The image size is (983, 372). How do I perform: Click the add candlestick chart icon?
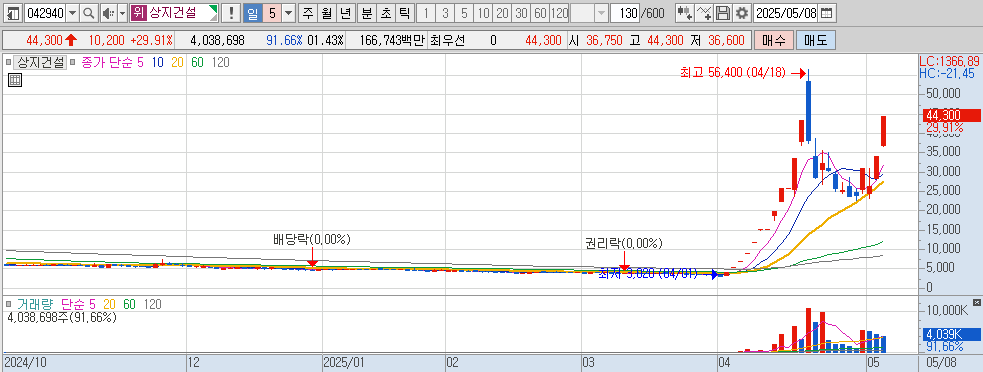click(x=685, y=13)
